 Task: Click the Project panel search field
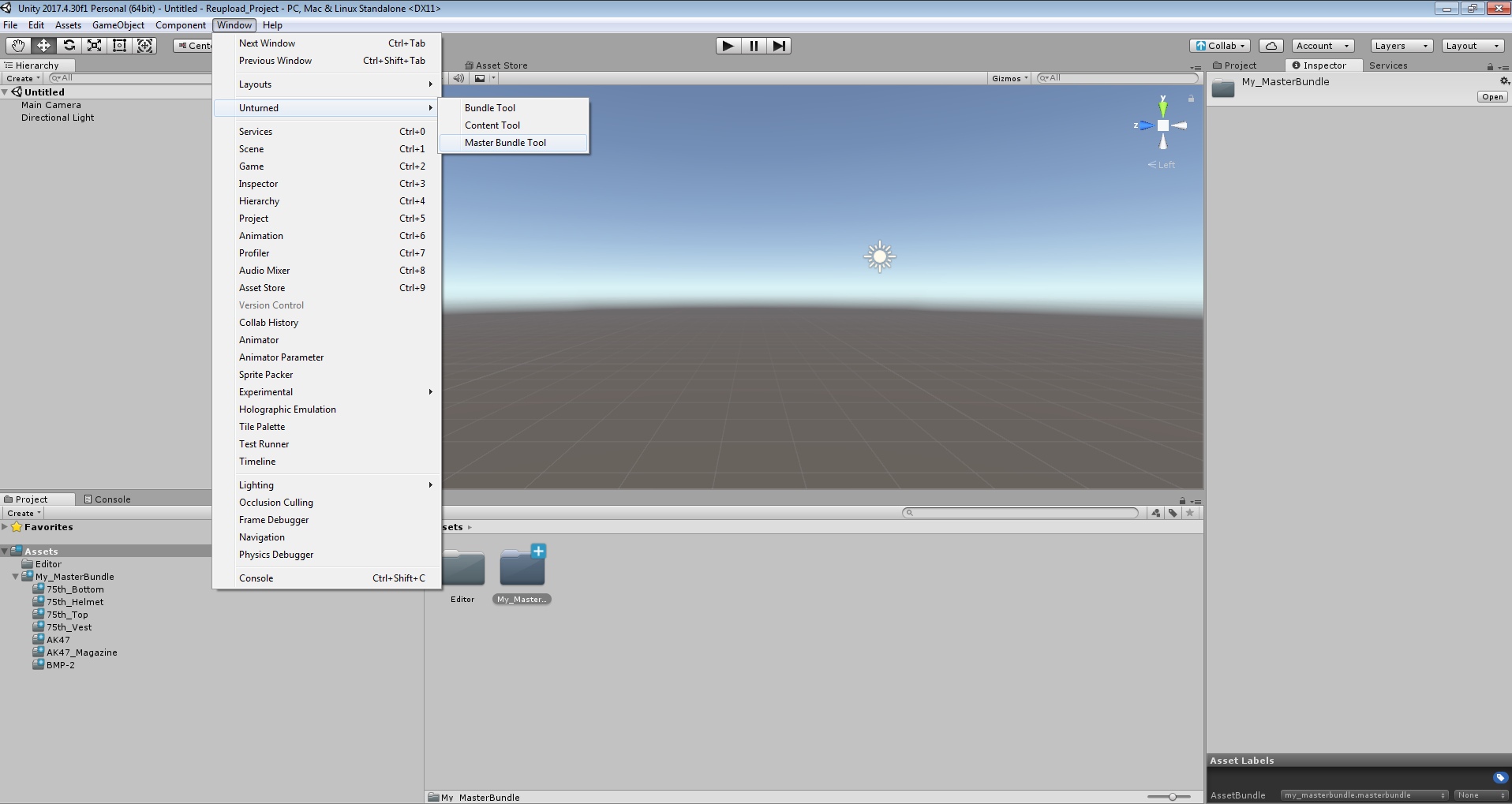pyautogui.click(x=1020, y=513)
